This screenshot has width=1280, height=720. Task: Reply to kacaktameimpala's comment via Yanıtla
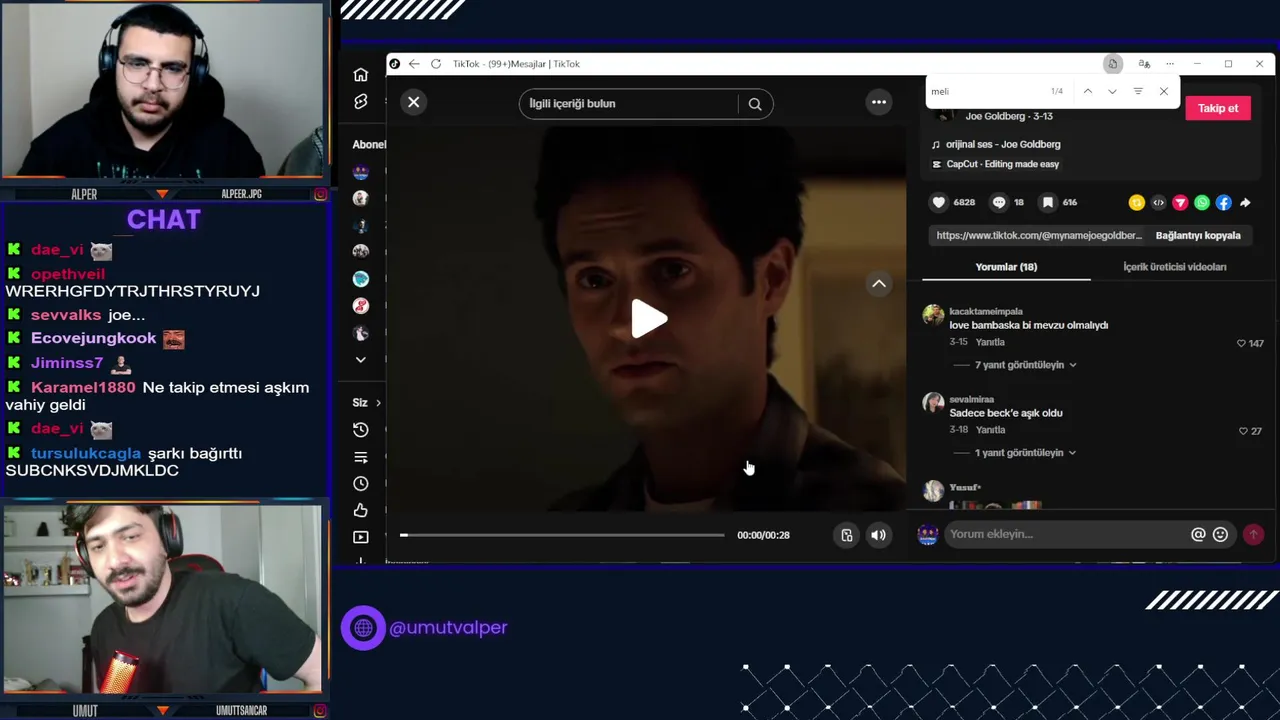pos(990,342)
